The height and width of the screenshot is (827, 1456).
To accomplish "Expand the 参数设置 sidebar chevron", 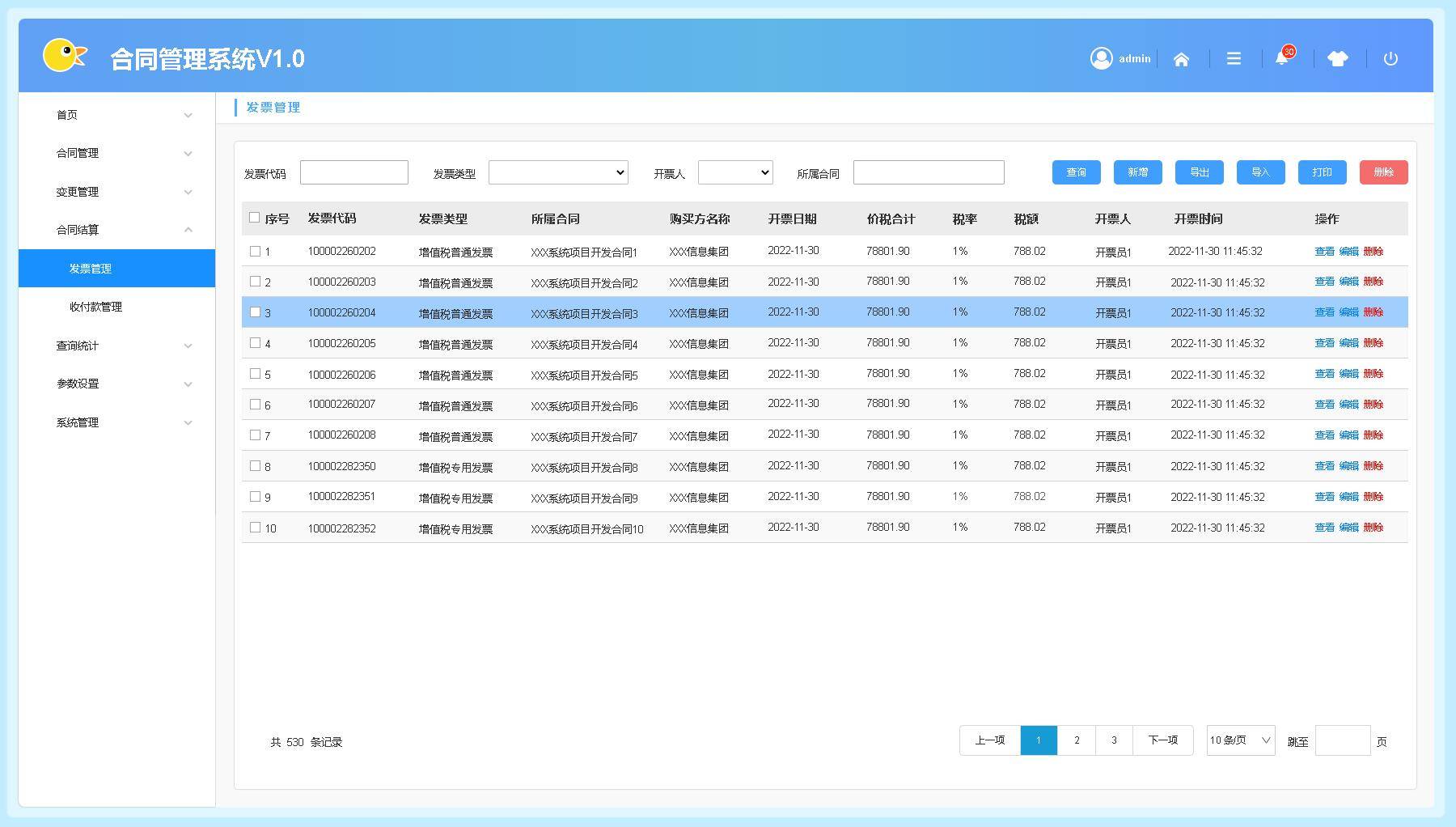I will coord(188,384).
